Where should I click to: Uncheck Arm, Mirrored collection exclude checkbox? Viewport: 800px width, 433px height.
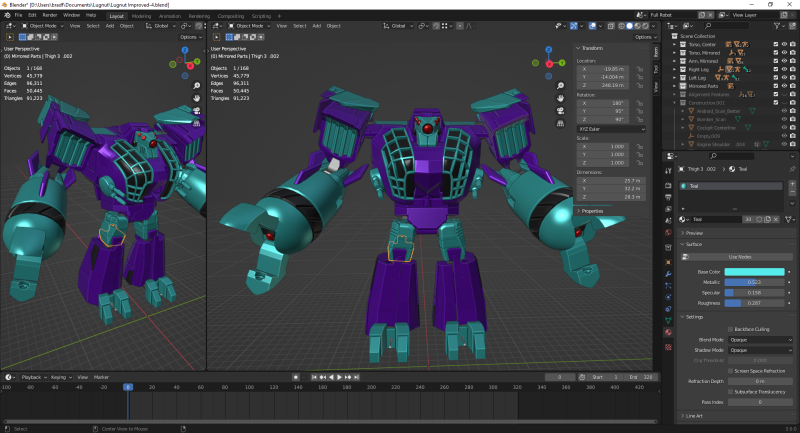776,61
